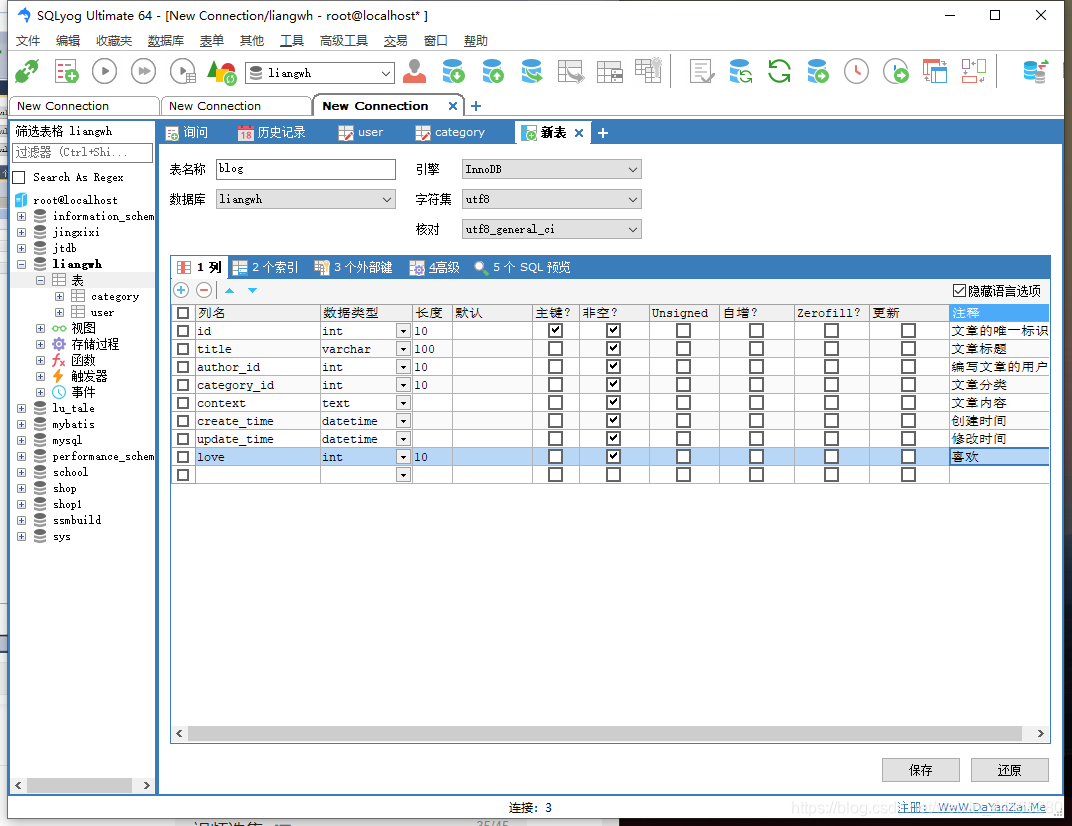This screenshot has width=1072, height=826.
Task: Select the mybatis database in tree
Action: [x=73, y=424]
